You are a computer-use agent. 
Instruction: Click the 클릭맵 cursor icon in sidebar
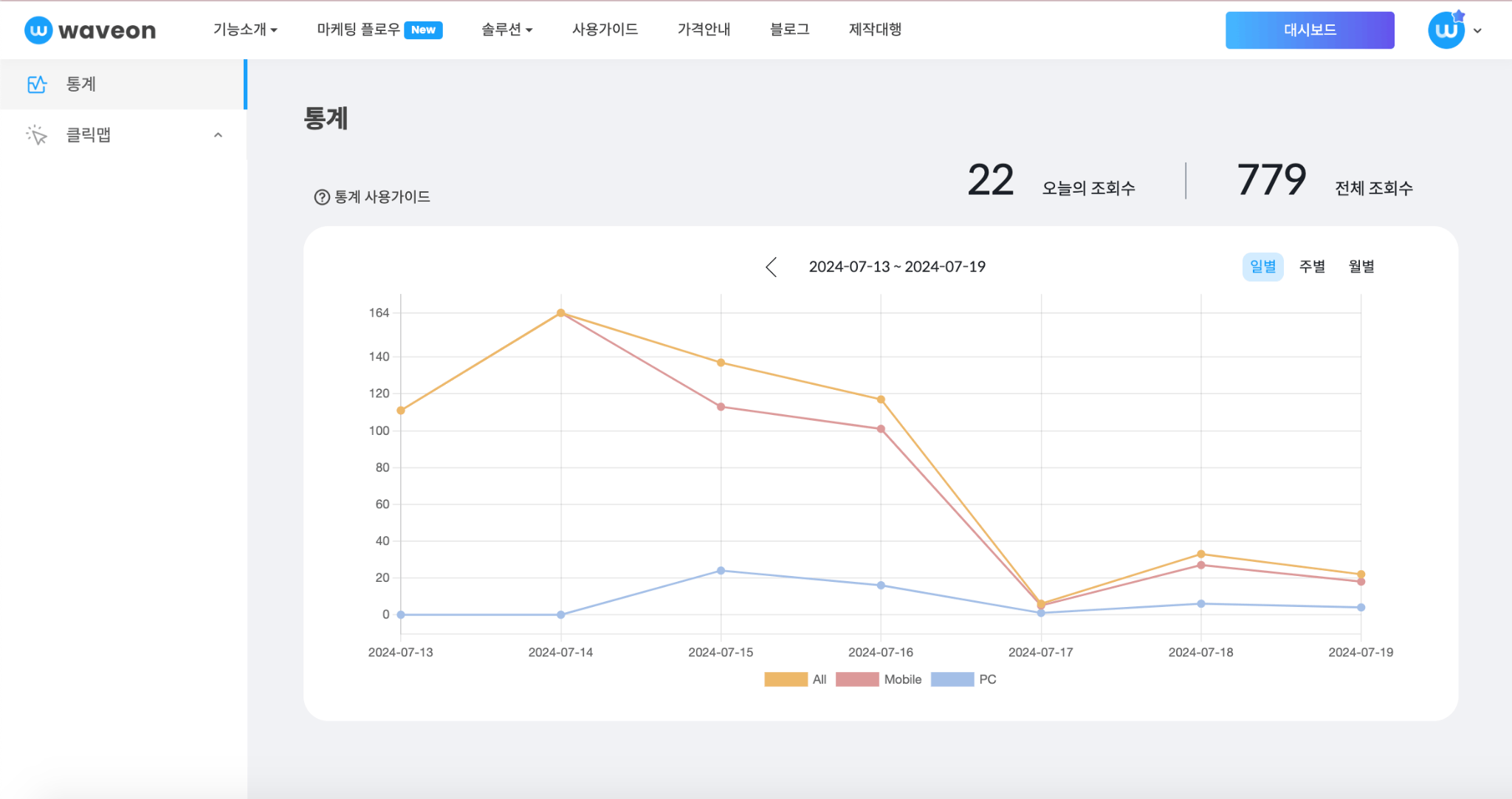(x=36, y=135)
